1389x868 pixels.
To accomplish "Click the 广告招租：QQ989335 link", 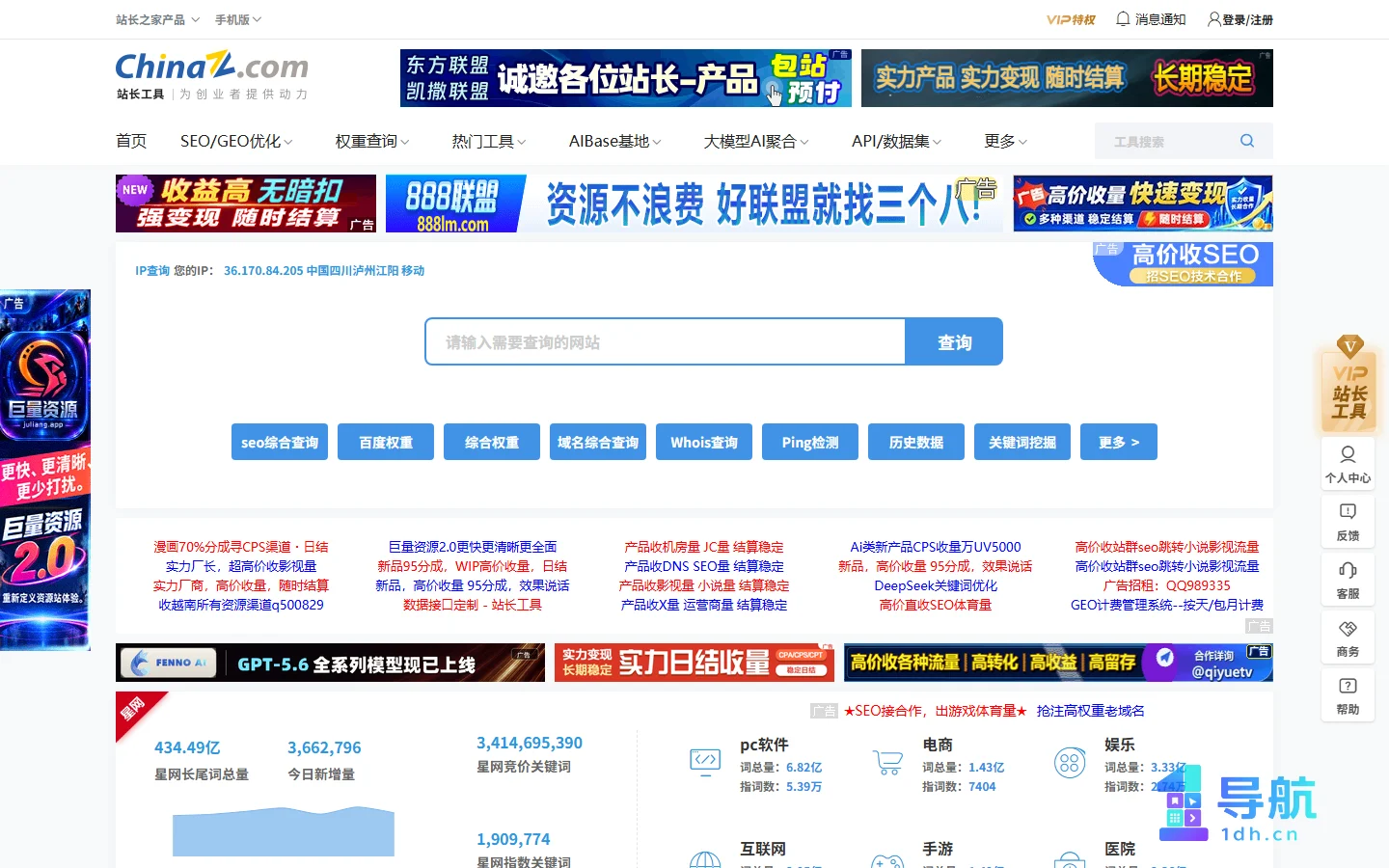I will [1167, 585].
